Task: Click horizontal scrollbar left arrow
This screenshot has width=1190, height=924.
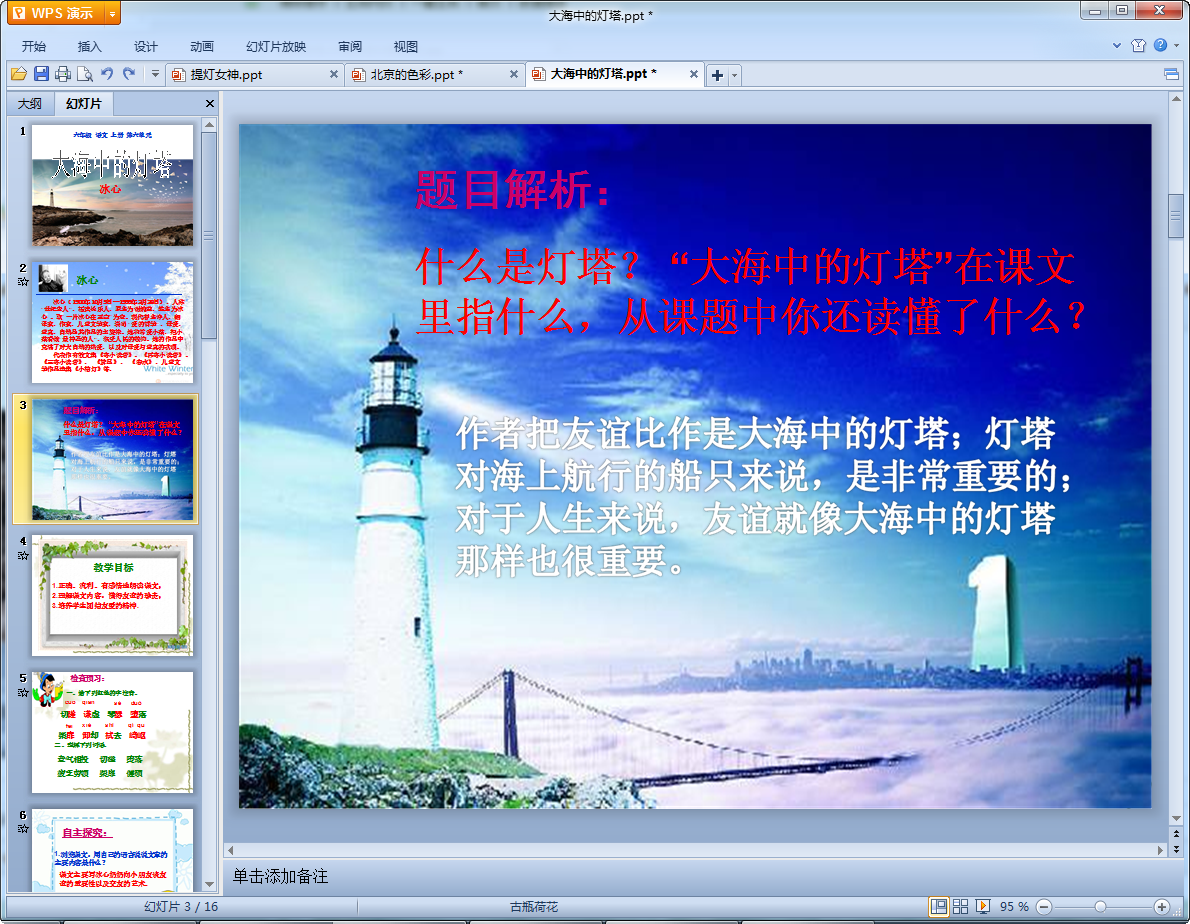Action: pyautogui.click(x=231, y=850)
